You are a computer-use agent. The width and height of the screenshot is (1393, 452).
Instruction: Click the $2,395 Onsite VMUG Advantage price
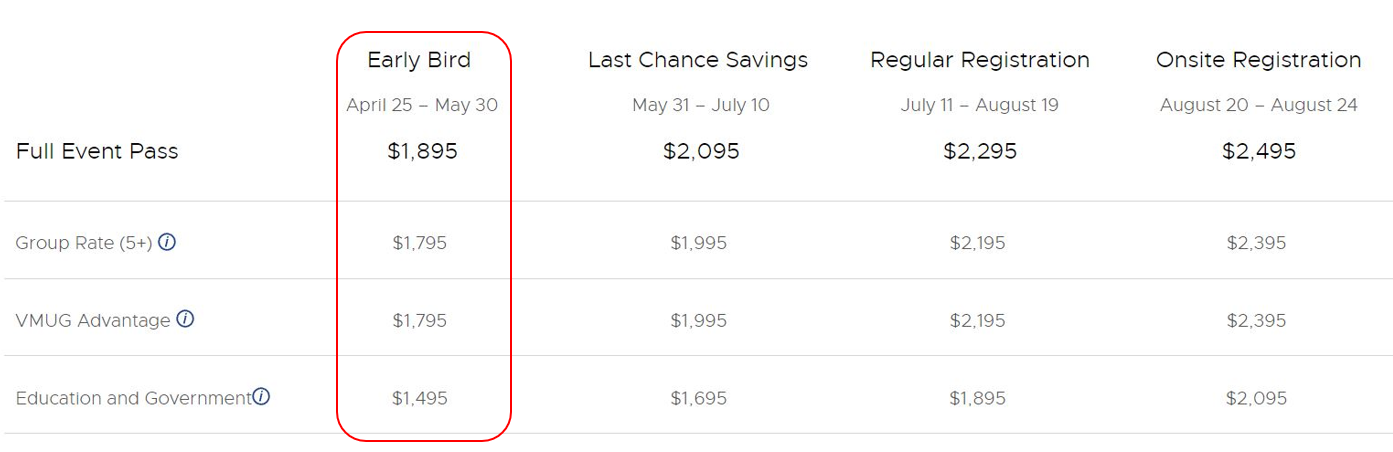pos(1256,321)
